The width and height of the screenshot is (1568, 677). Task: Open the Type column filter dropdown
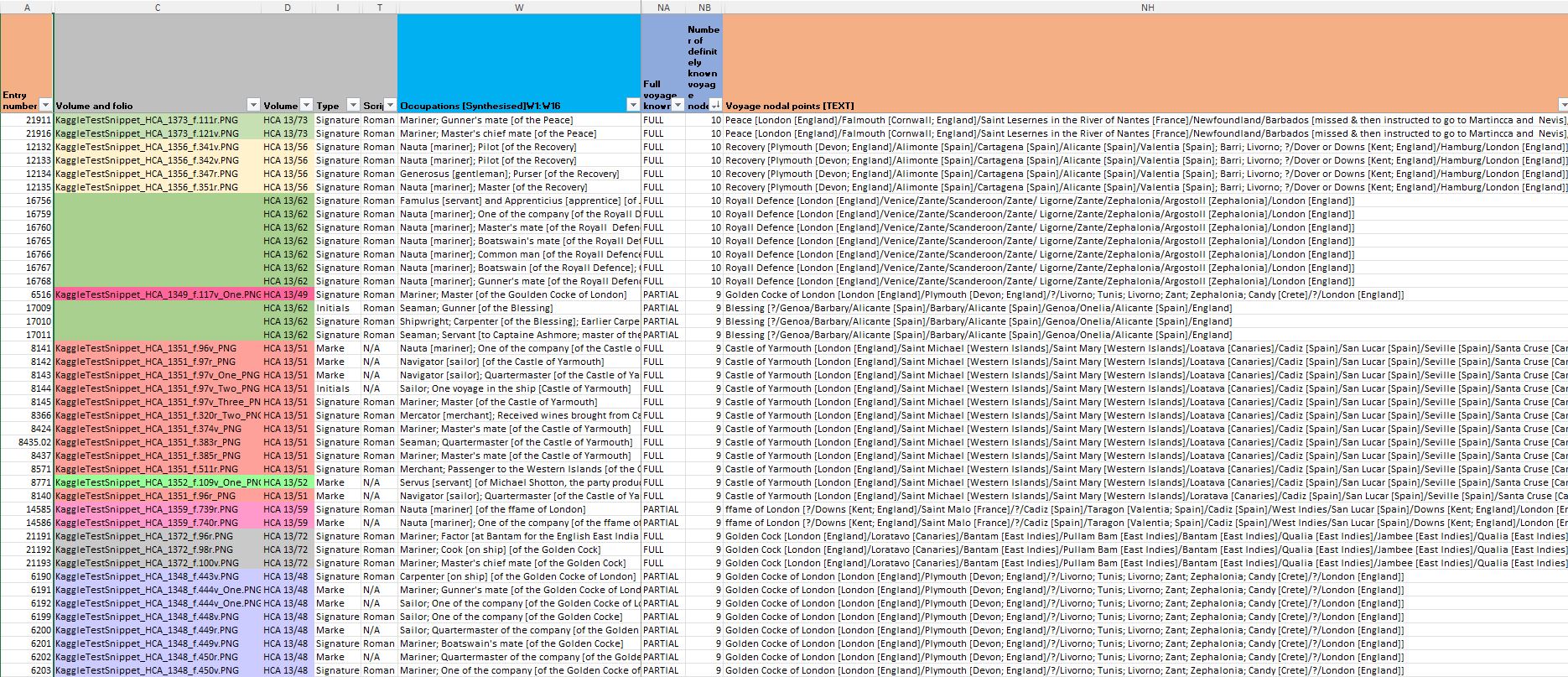coord(353,106)
